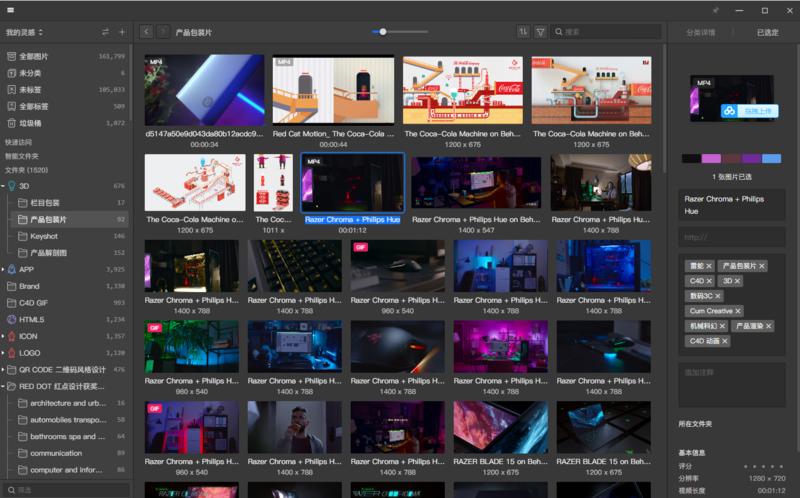The width and height of the screenshot is (800, 498).
Task: Open the 垃圾桶 trash item in sidebar
Action: pos(30,123)
